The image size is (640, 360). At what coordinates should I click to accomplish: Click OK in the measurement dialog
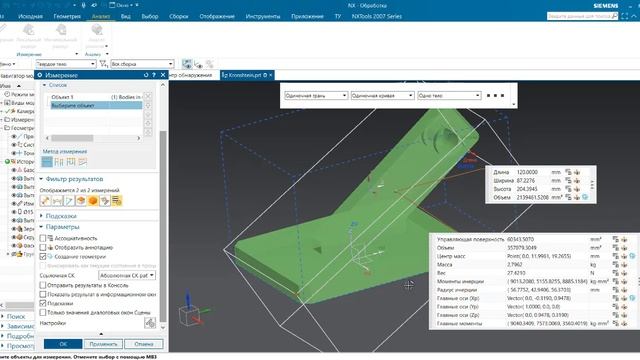[x=63, y=344]
